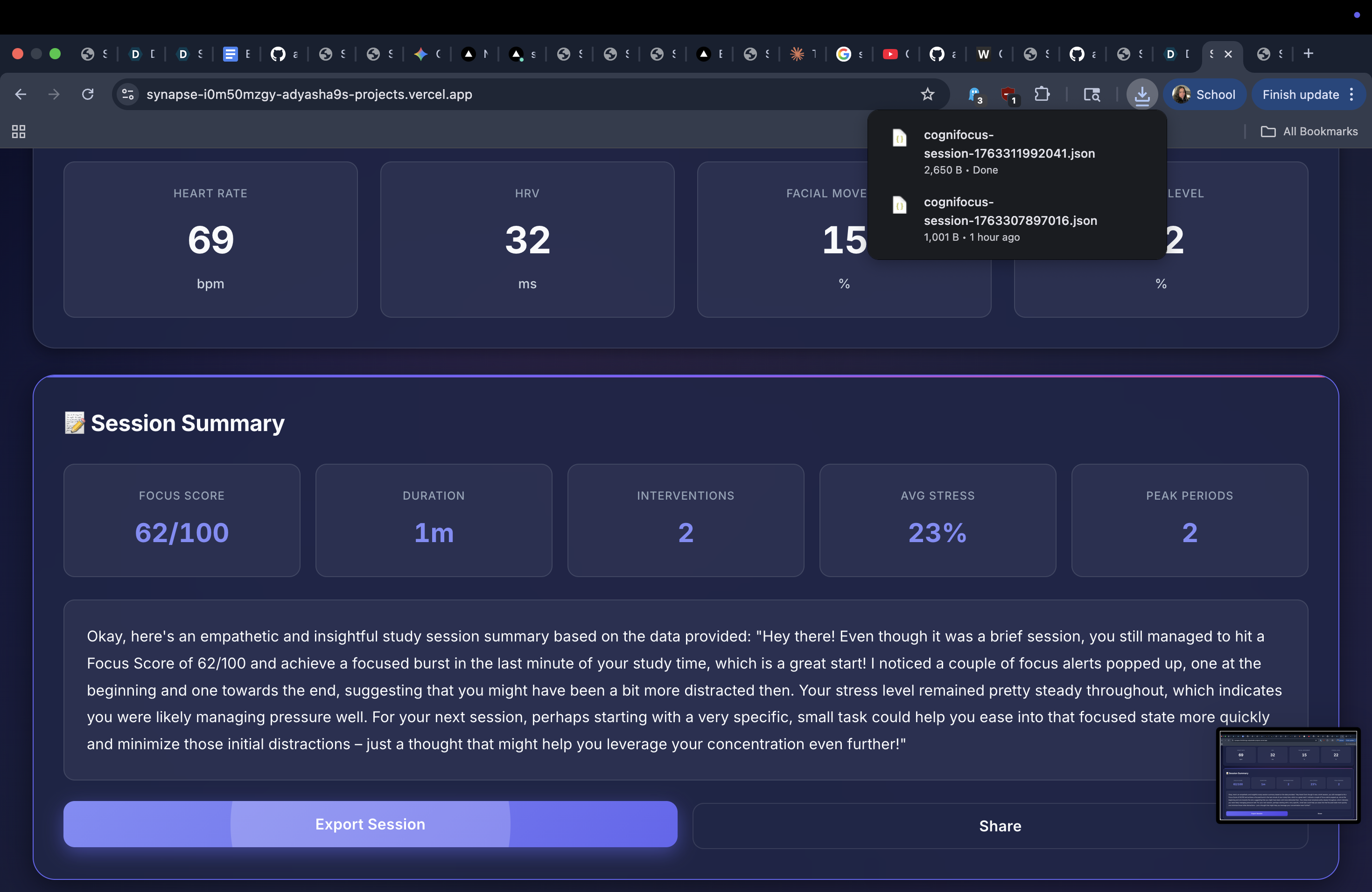Bookmark this page with the star icon
This screenshot has height=892, width=1372.
(927, 94)
